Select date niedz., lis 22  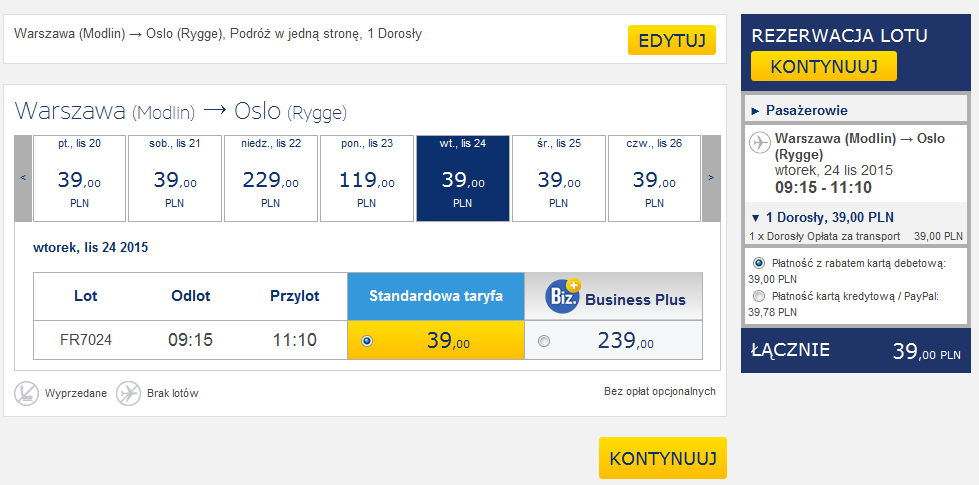click(x=271, y=178)
